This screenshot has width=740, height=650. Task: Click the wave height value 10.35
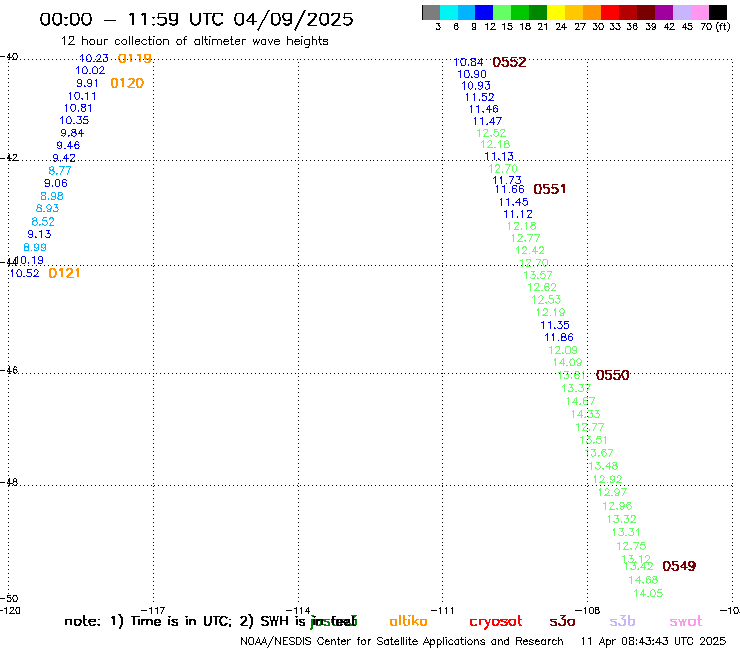pyautogui.click(x=74, y=120)
